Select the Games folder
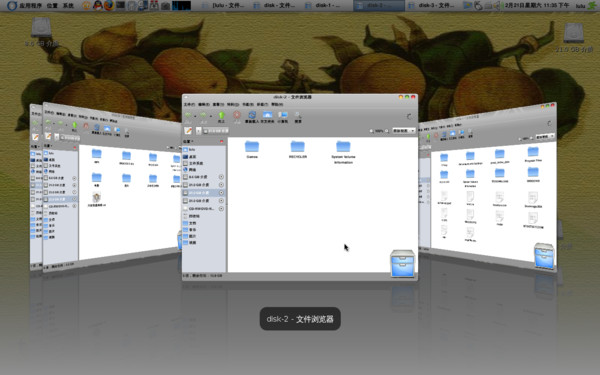The image size is (600, 375). (252, 150)
